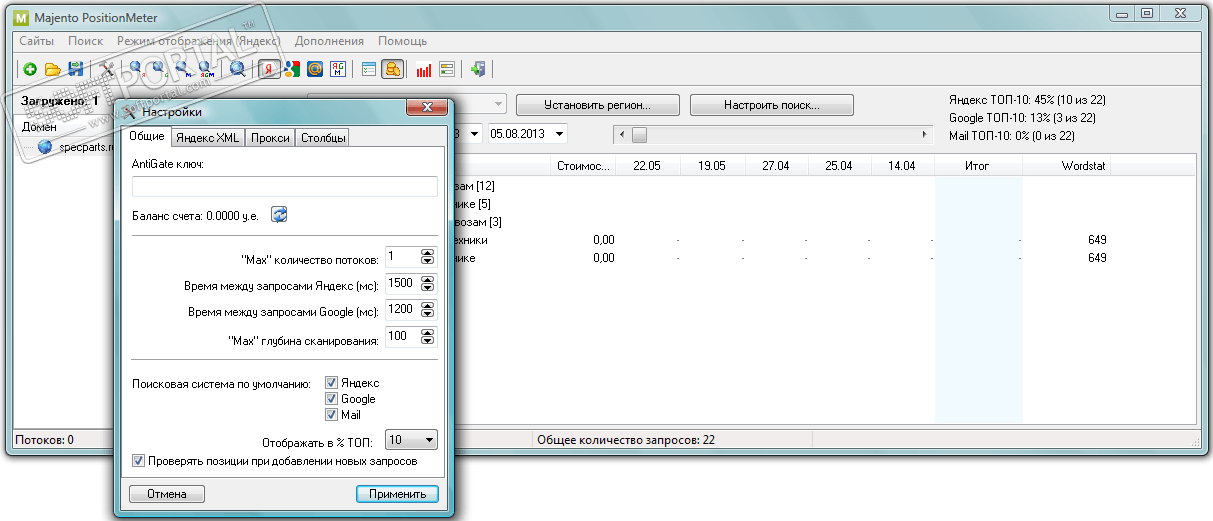Click the checklist window icon in toolbar
Viewport: 1213px width, 521px height.
[x=369, y=69]
